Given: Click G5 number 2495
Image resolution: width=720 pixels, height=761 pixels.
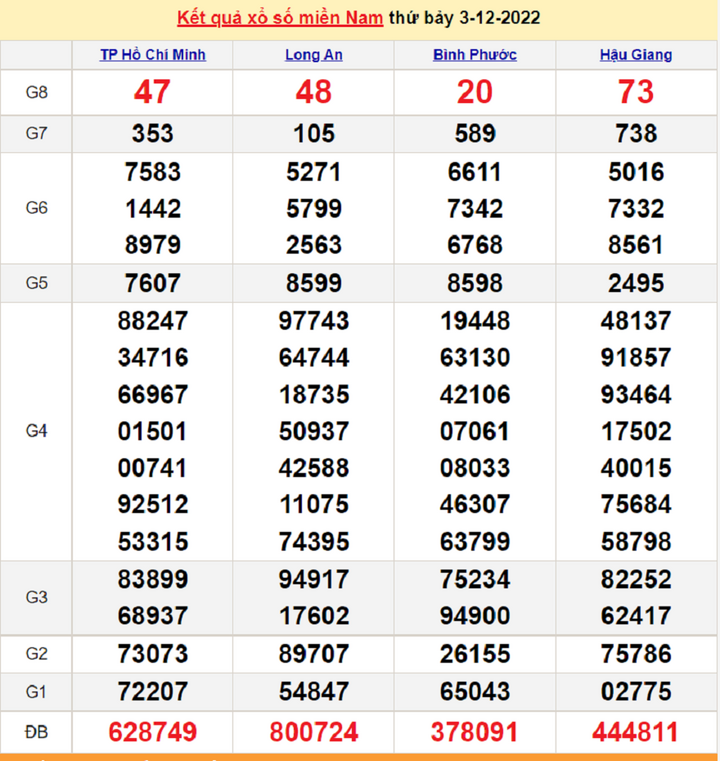Looking at the screenshot, I should pos(636,283).
